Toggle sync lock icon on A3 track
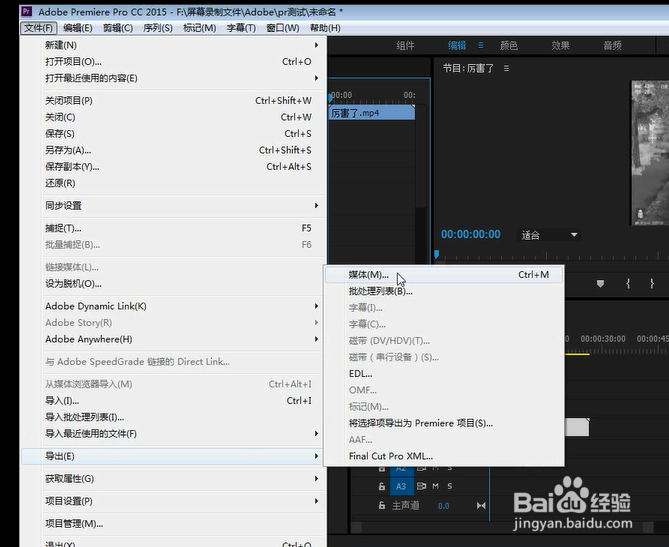The width and height of the screenshot is (669, 547). pos(421,486)
